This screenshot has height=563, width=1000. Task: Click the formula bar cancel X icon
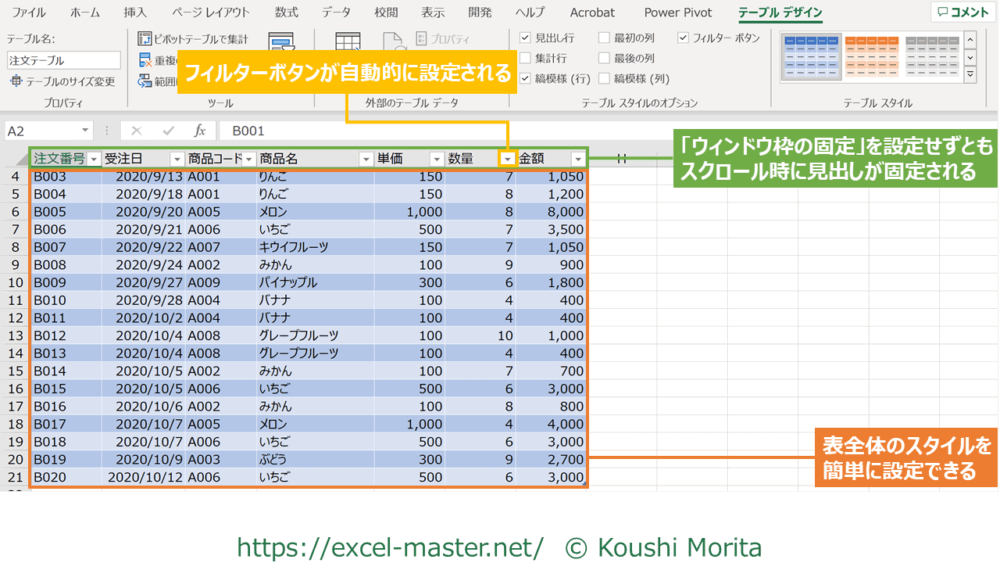(137, 131)
